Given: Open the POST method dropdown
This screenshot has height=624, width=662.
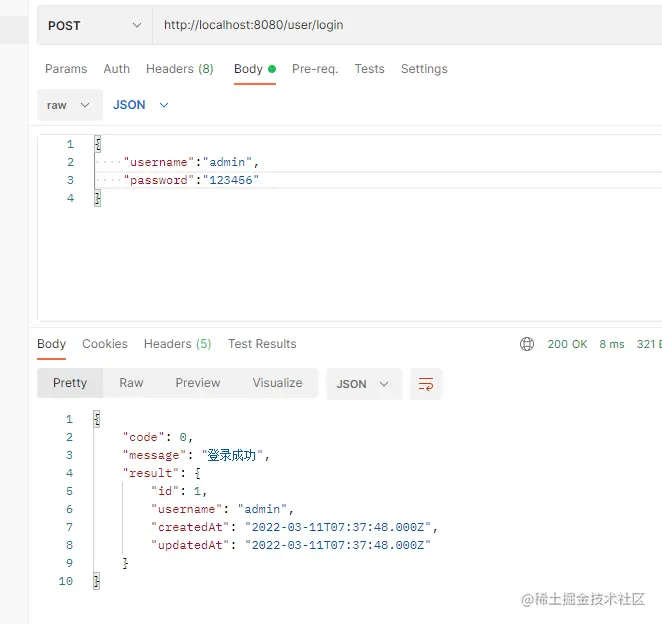Looking at the screenshot, I should coord(95,25).
